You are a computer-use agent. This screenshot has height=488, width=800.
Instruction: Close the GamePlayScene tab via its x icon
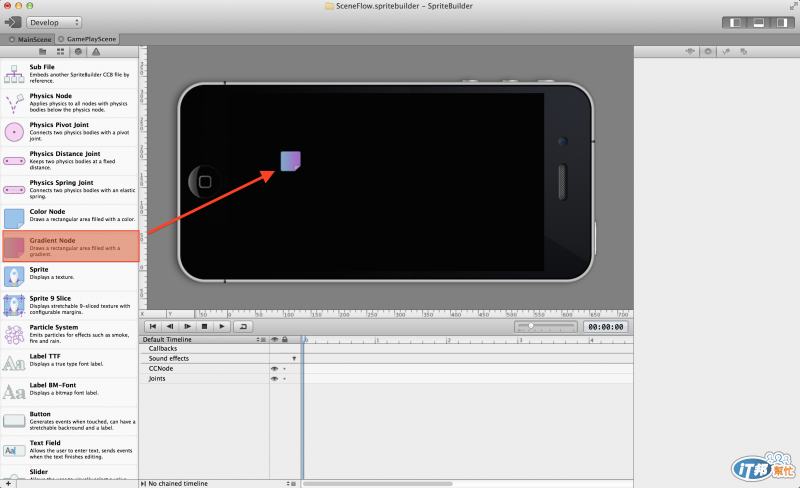click(61, 39)
